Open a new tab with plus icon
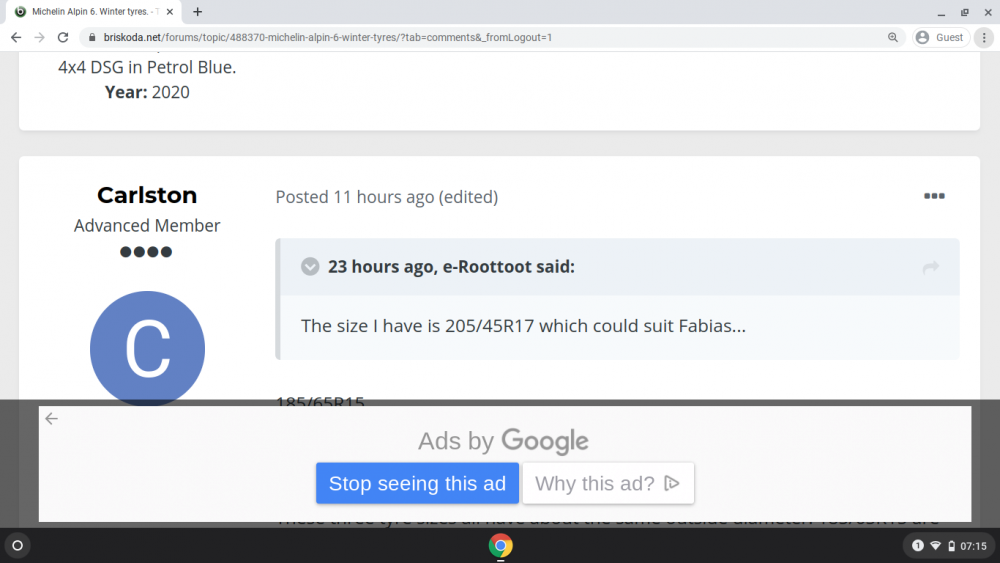 pyautogui.click(x=198, y=11)
